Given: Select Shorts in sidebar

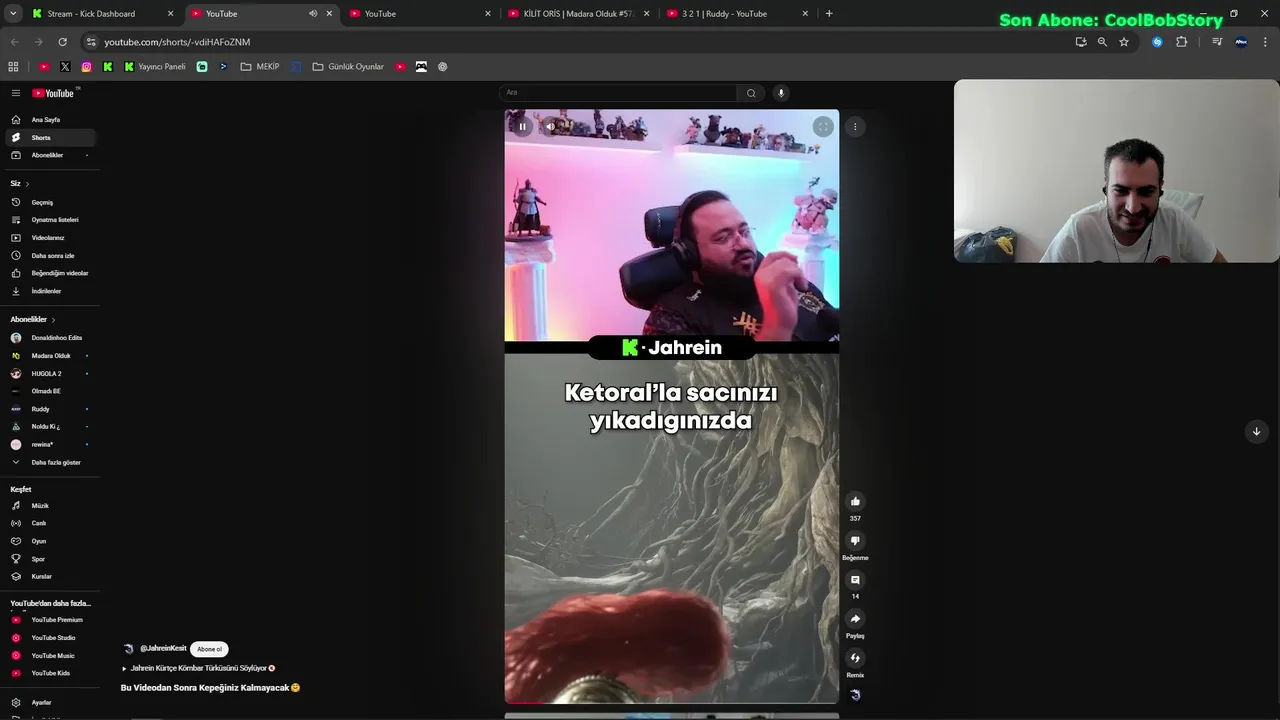Looking at the screenshot, I should pos(50,138).
